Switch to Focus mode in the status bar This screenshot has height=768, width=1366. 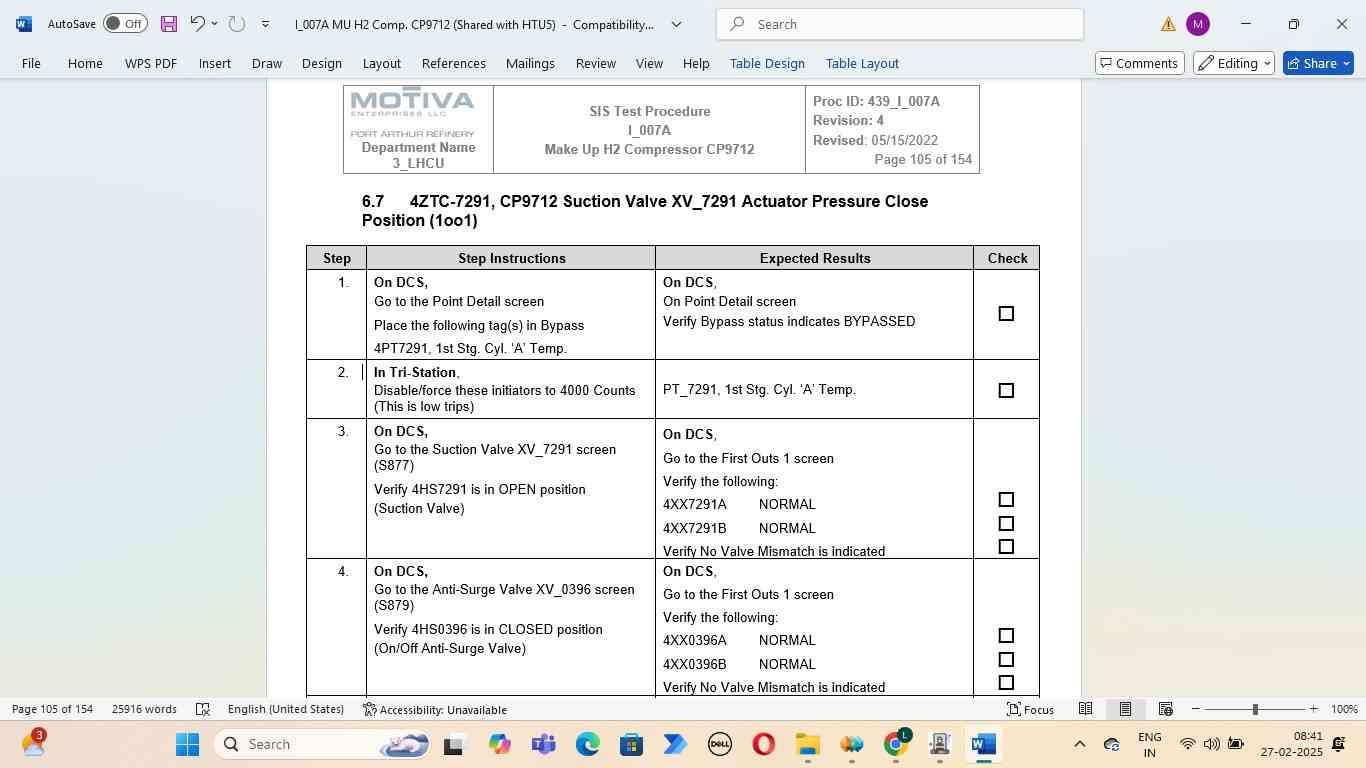point(1030,709)
